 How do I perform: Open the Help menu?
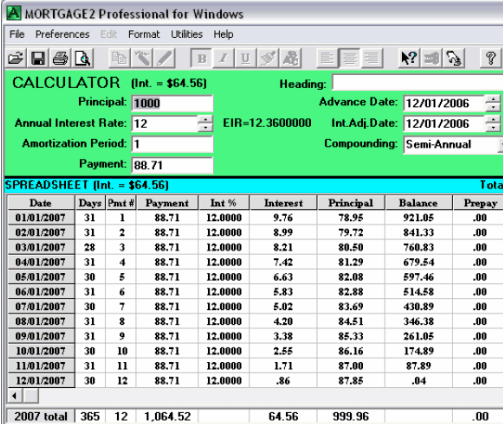coord(223,34)
